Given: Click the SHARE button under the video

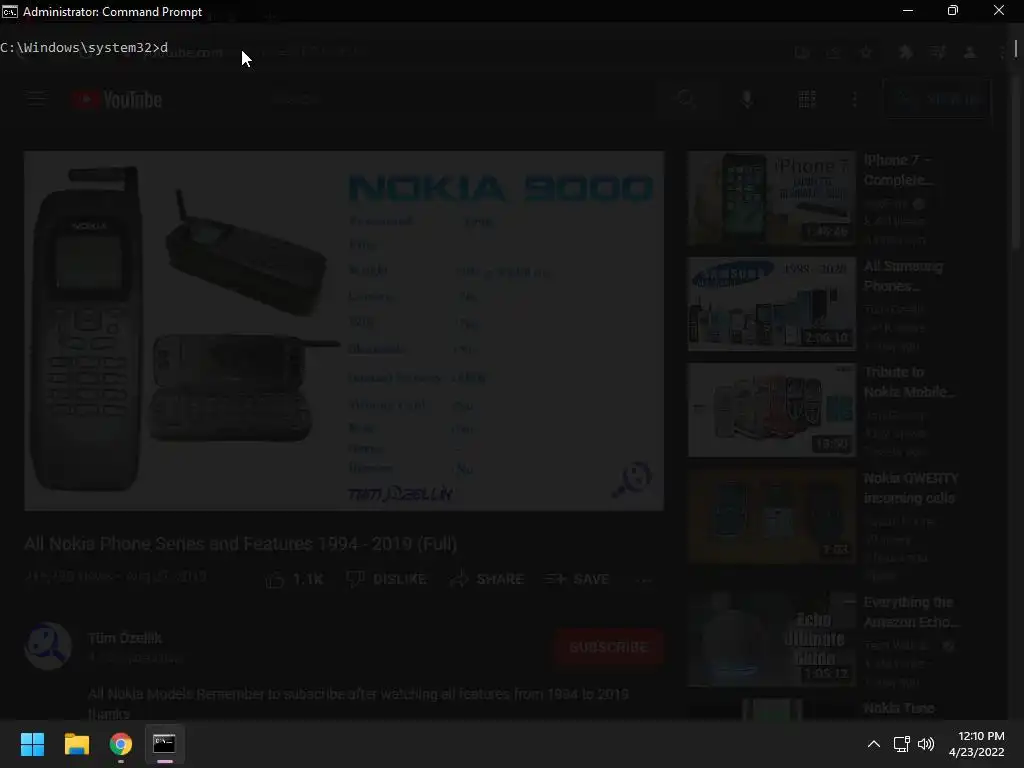Looking at the screenshot, I should 487,579.
